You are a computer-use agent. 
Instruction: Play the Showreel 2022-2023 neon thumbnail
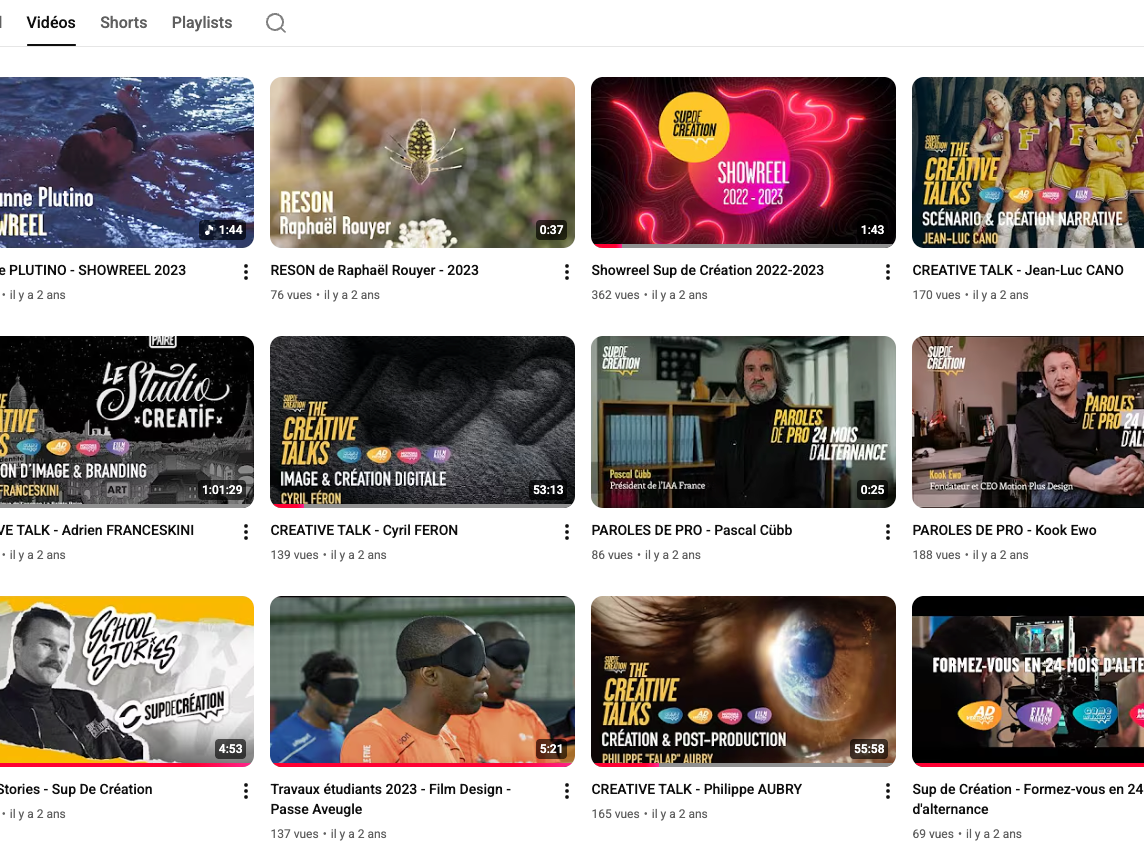click(743, 162)
